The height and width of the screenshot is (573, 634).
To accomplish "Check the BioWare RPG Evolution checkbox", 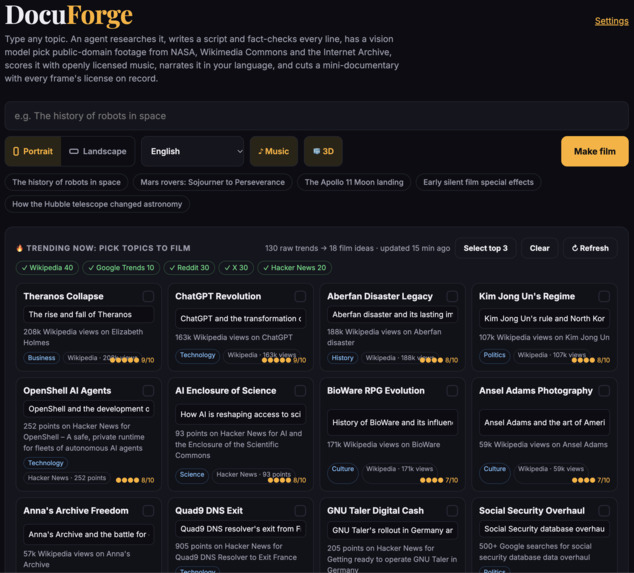I will 452,391.
